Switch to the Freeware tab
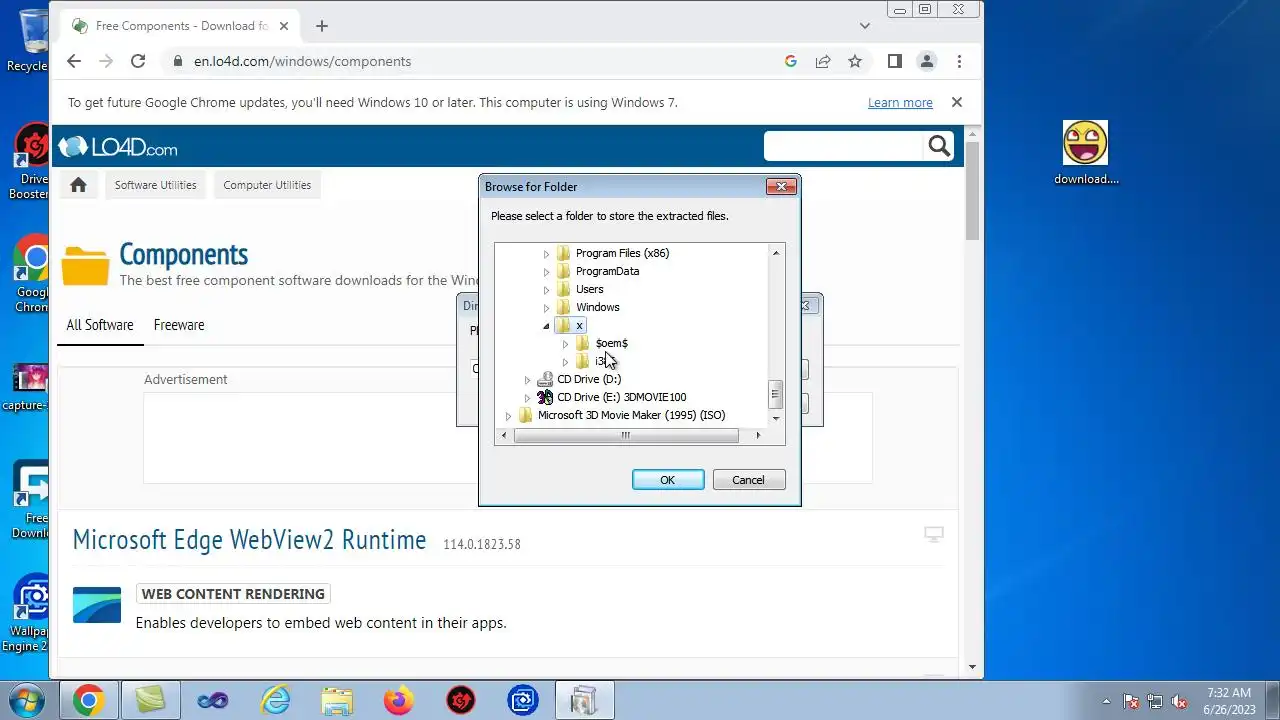 [179, 325]
